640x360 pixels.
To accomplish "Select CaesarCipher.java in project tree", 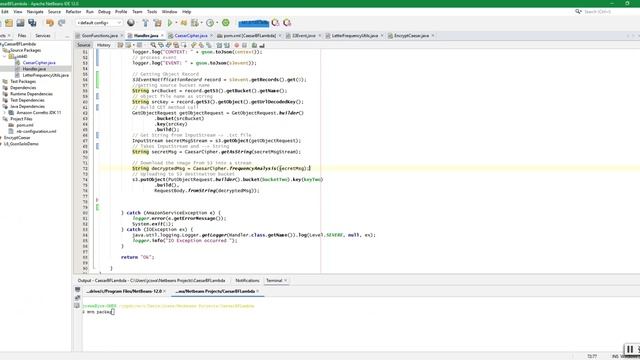I will pyautogui.click(x=39, y=63).
